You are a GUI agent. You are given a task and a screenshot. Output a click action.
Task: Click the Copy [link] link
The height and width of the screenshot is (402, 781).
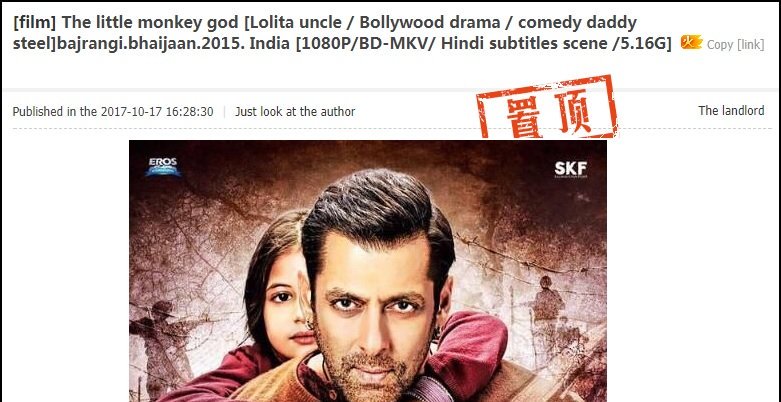735,44
